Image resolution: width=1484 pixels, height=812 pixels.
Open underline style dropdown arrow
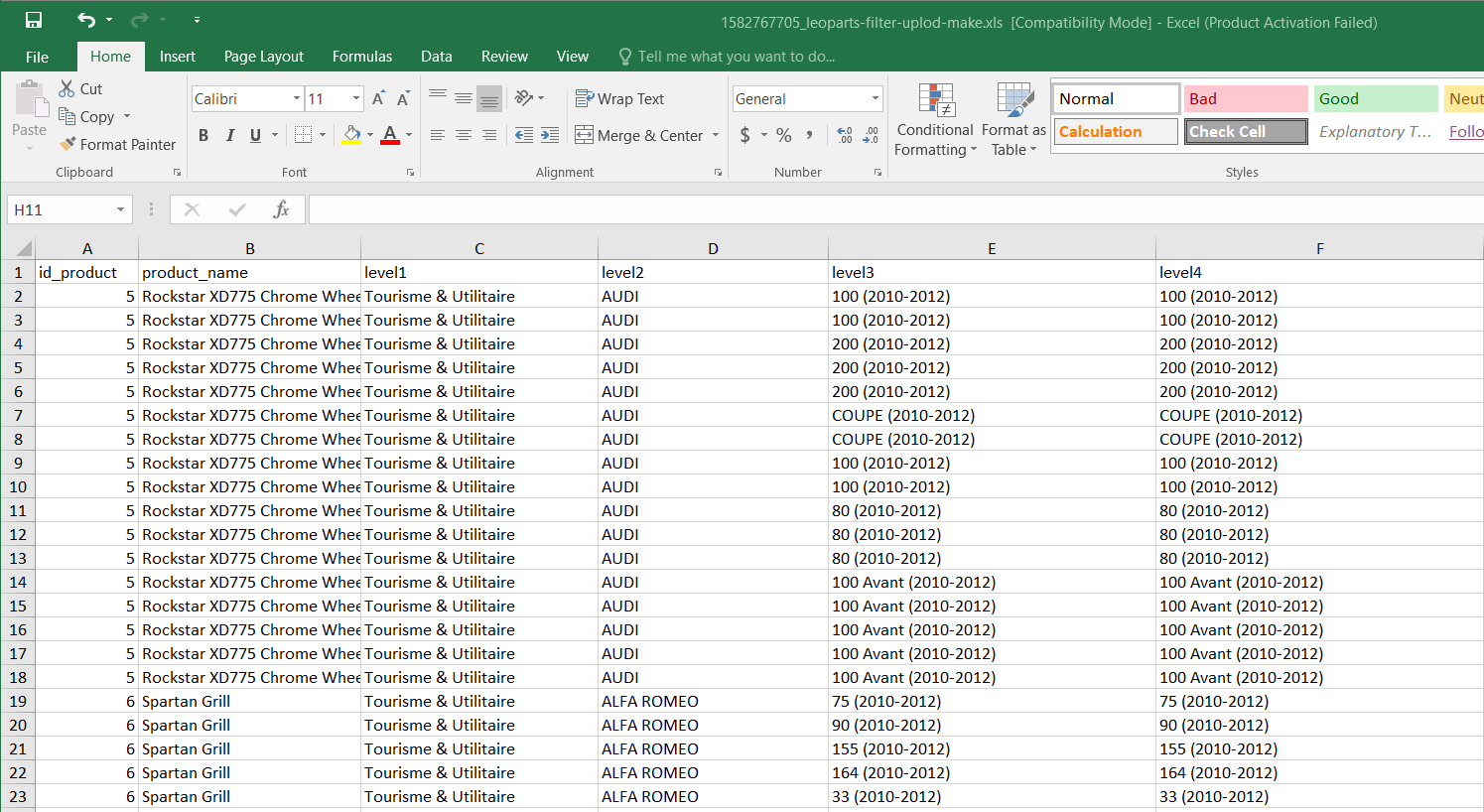(x=275, y=135)
